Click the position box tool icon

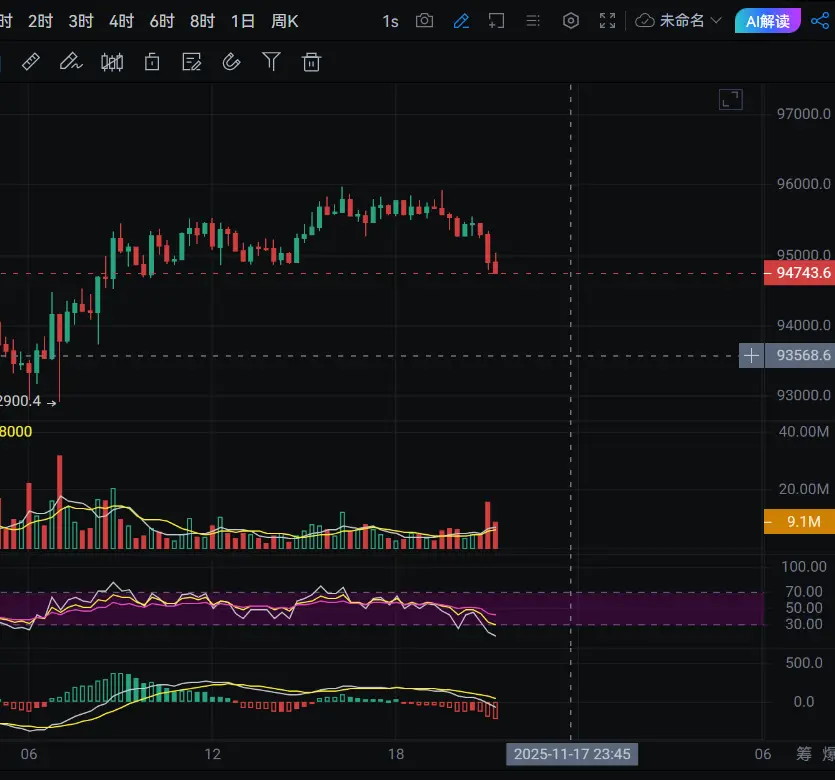tap(152, 62)
